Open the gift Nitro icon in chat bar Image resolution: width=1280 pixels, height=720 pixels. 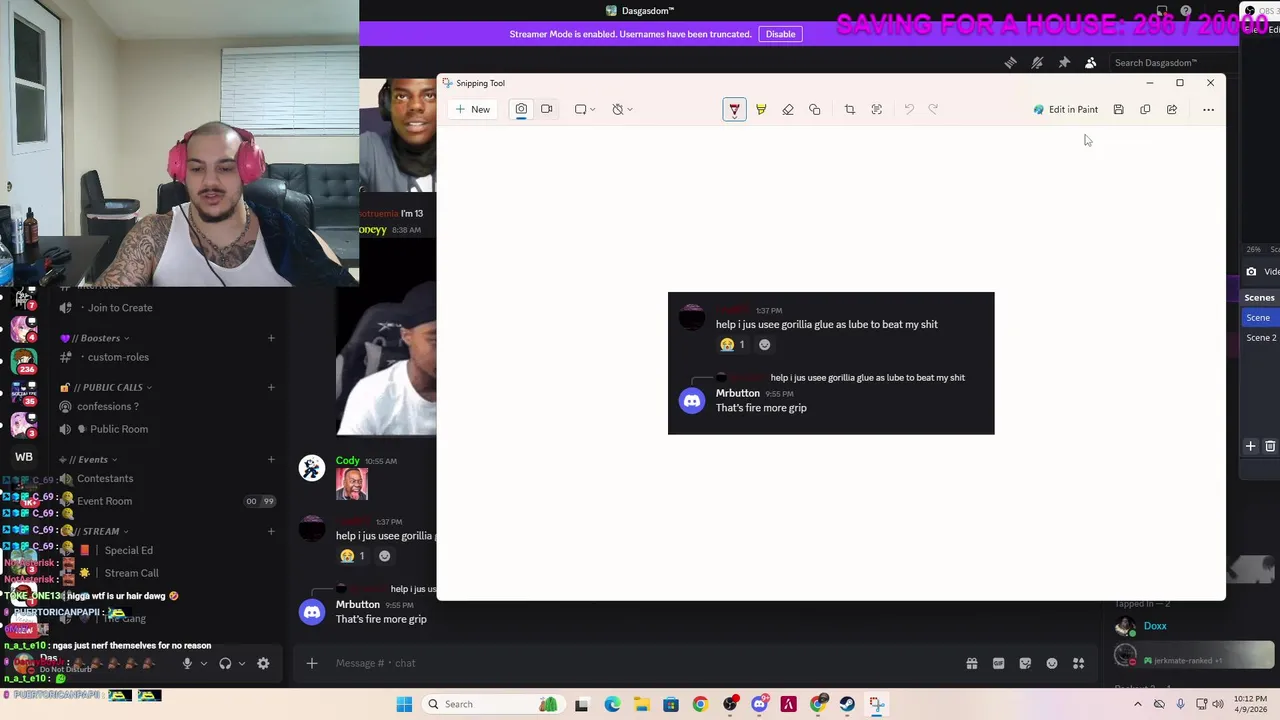click(x=971, y=663)
